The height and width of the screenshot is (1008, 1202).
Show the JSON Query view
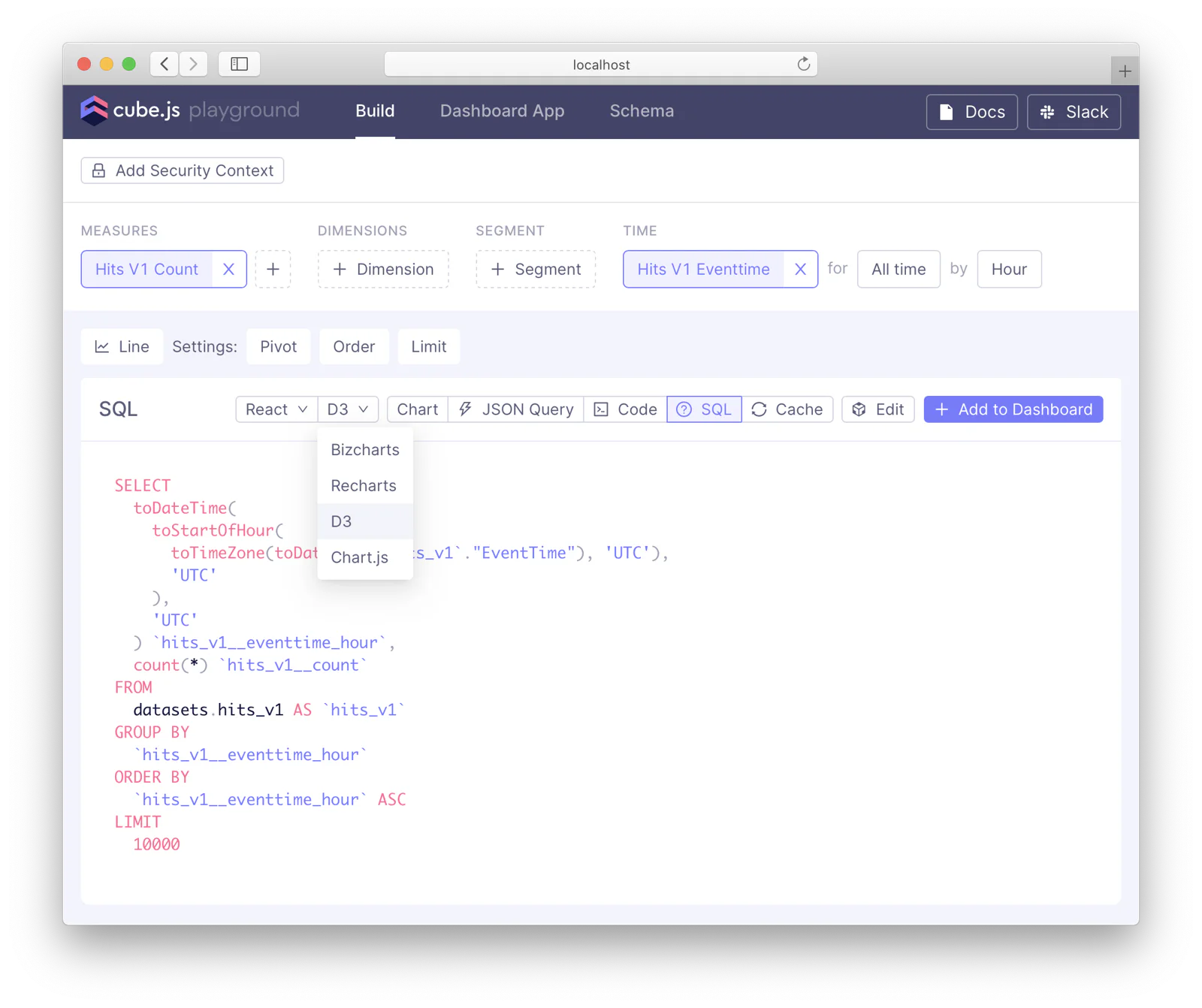[x=516, y=409]
